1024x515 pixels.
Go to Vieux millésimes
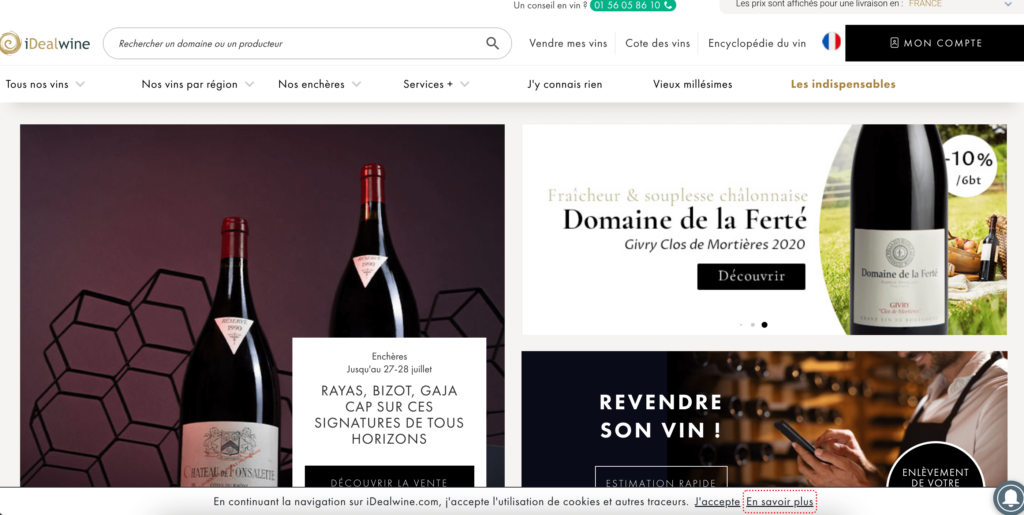coord(692,84)
